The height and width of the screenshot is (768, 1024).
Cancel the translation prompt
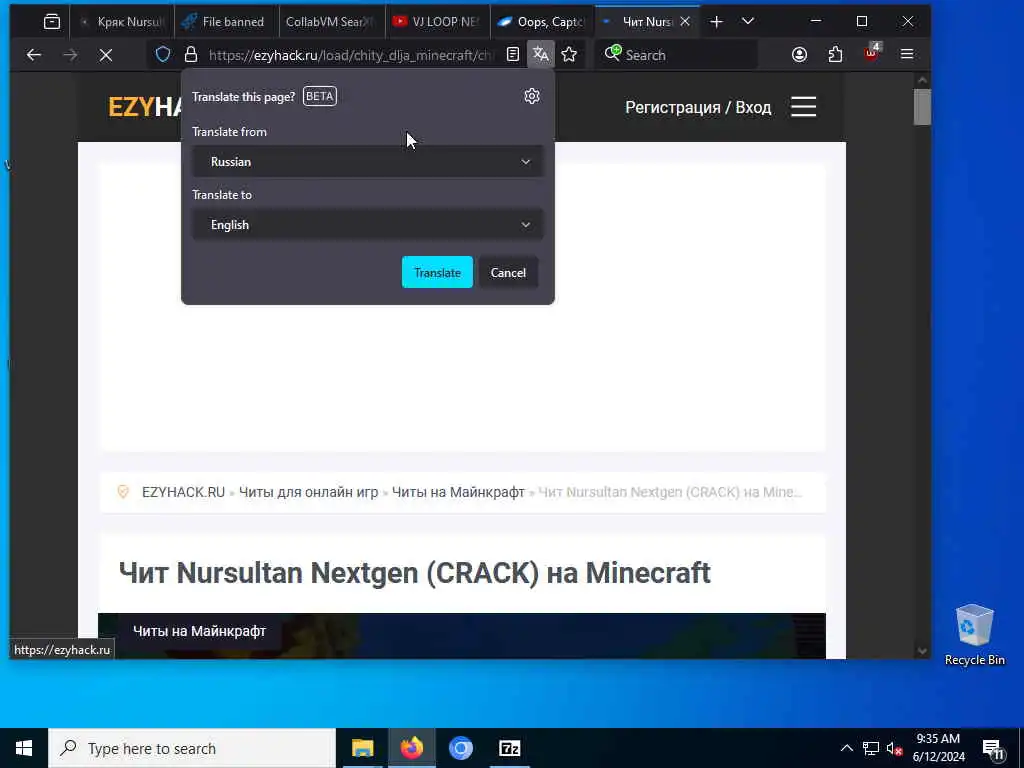[508, 272]
